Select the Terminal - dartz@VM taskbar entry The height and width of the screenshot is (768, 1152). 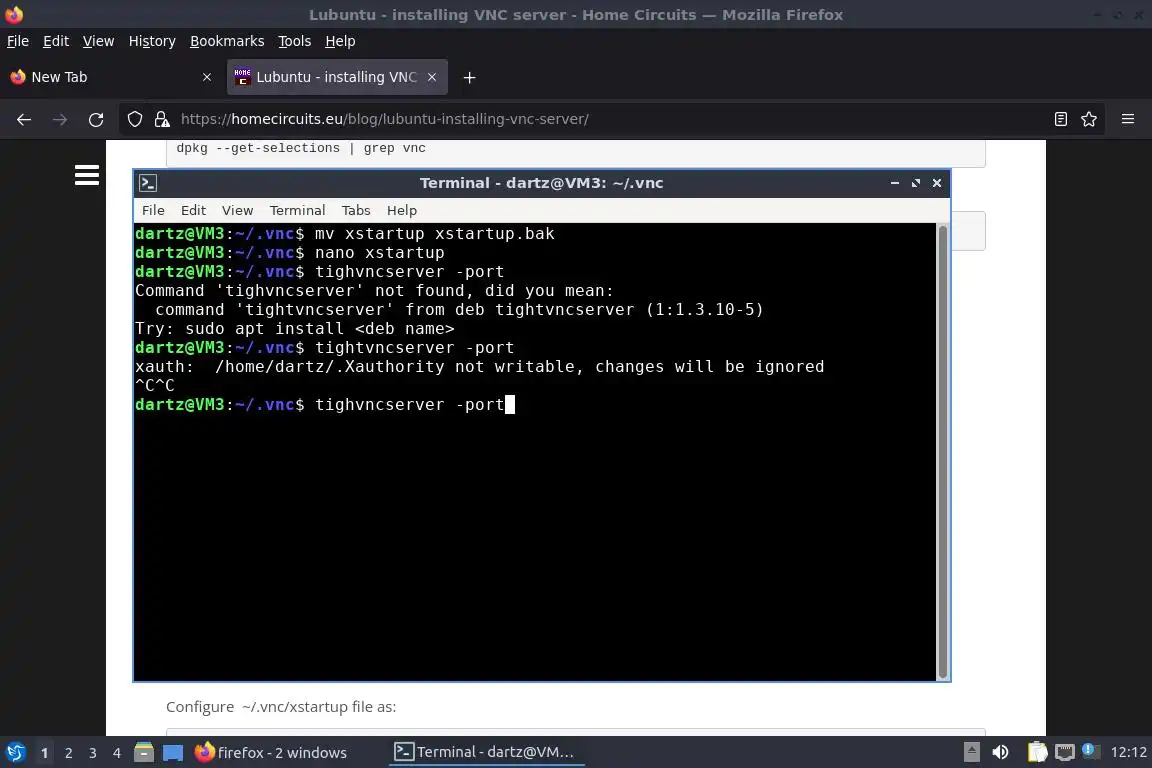(486, 753)
